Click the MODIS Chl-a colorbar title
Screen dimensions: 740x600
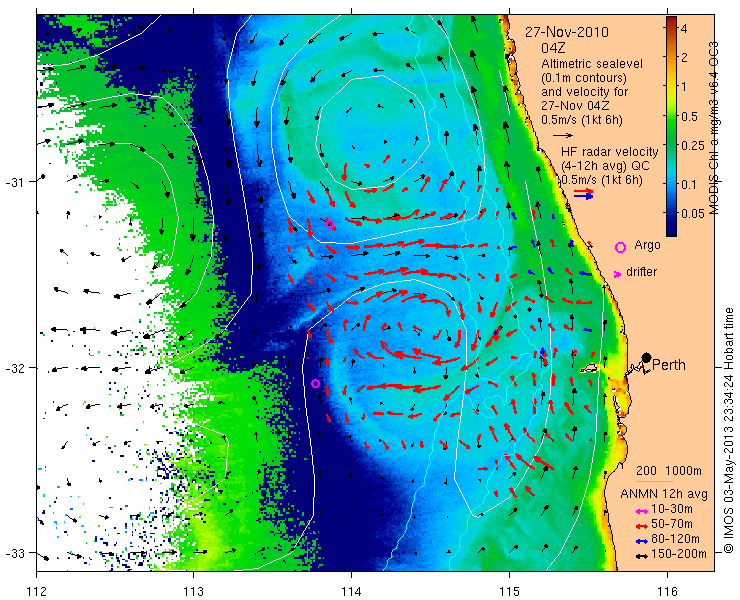tap(714, 127)
